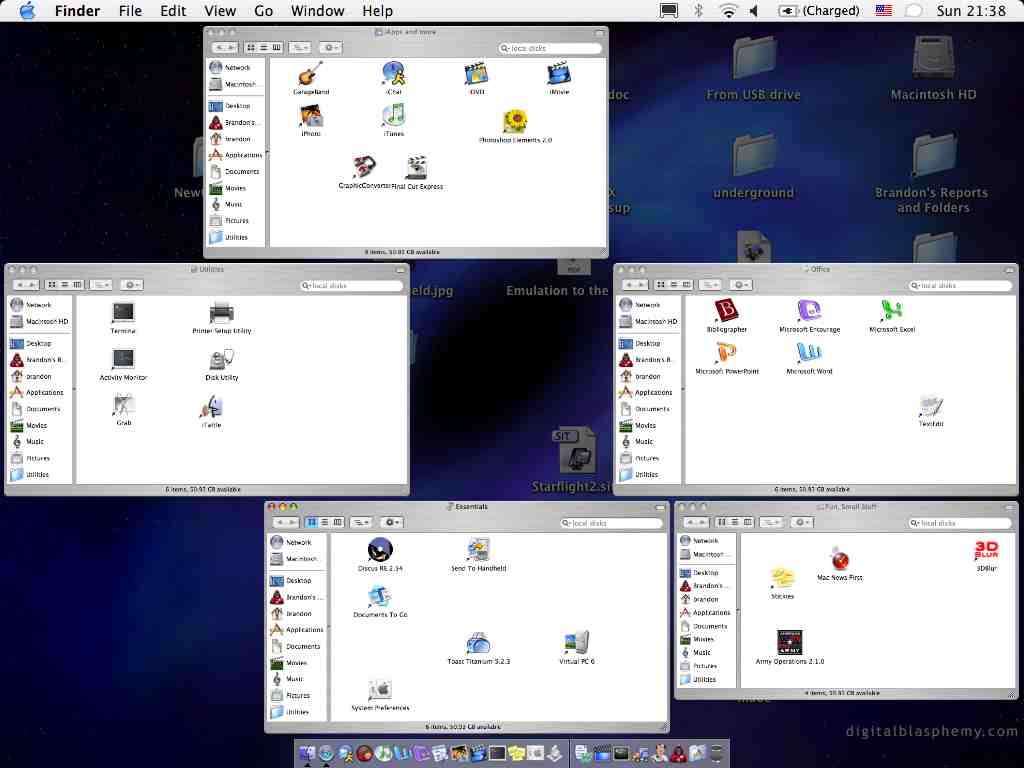The height and width of the screenshot is (768, 1024).
Task: Select Microsoft Word in Office window
Action: [x=809, y=353]
